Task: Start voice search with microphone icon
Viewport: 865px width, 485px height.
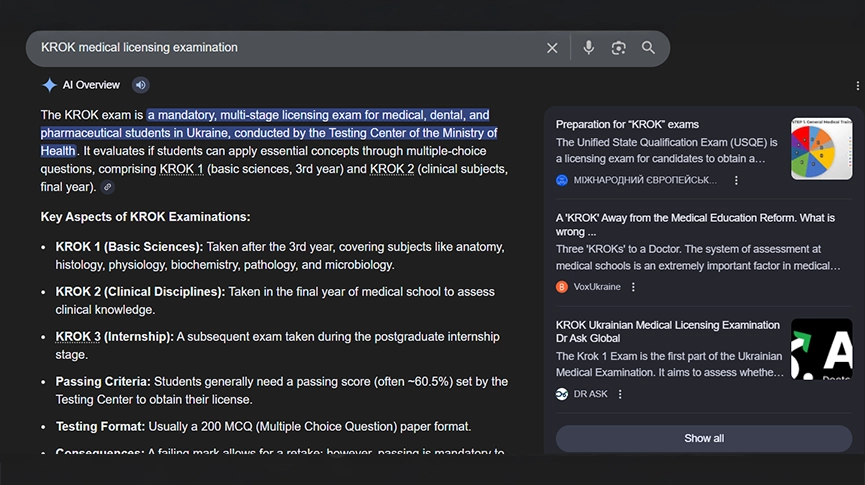Action: click(x=589, y=48)
